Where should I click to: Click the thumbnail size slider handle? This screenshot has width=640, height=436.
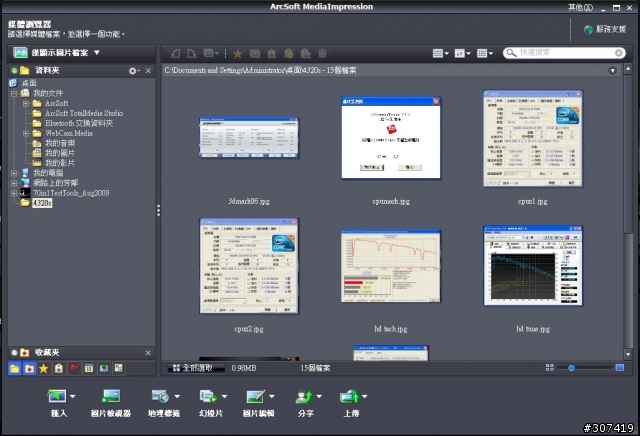(571, 368)
